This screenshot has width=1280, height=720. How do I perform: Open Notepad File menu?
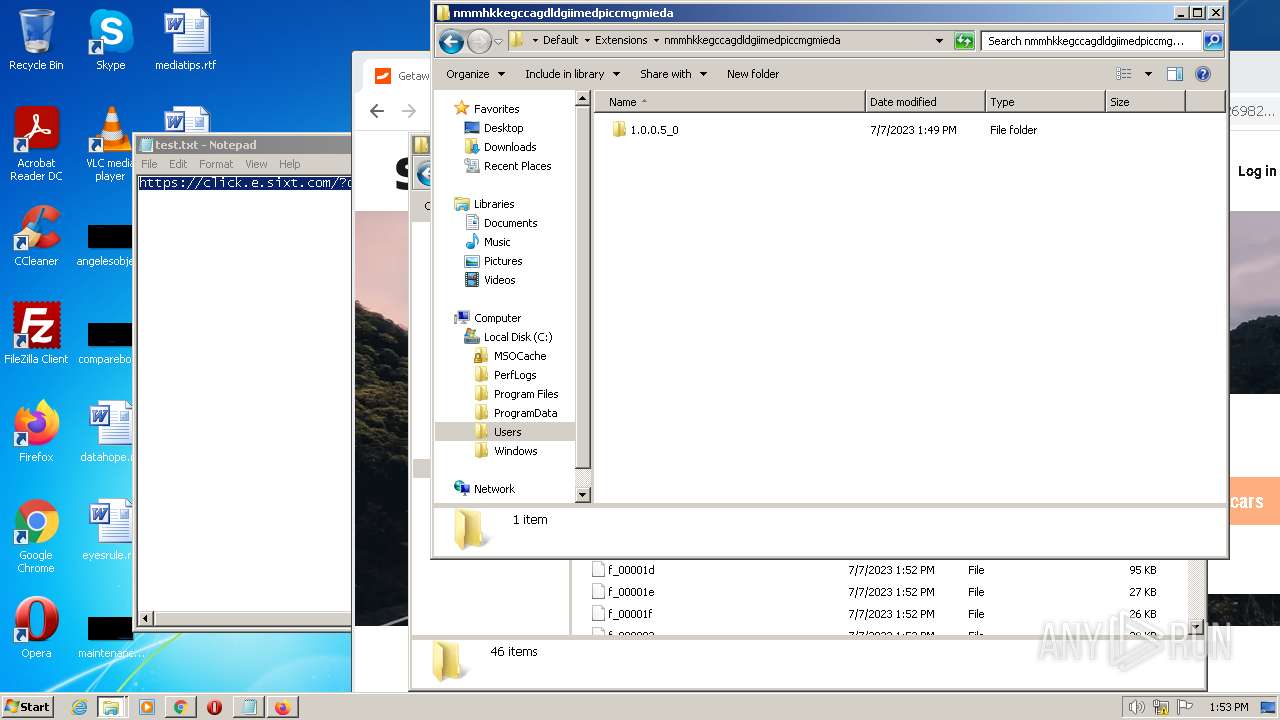(149, 164)
